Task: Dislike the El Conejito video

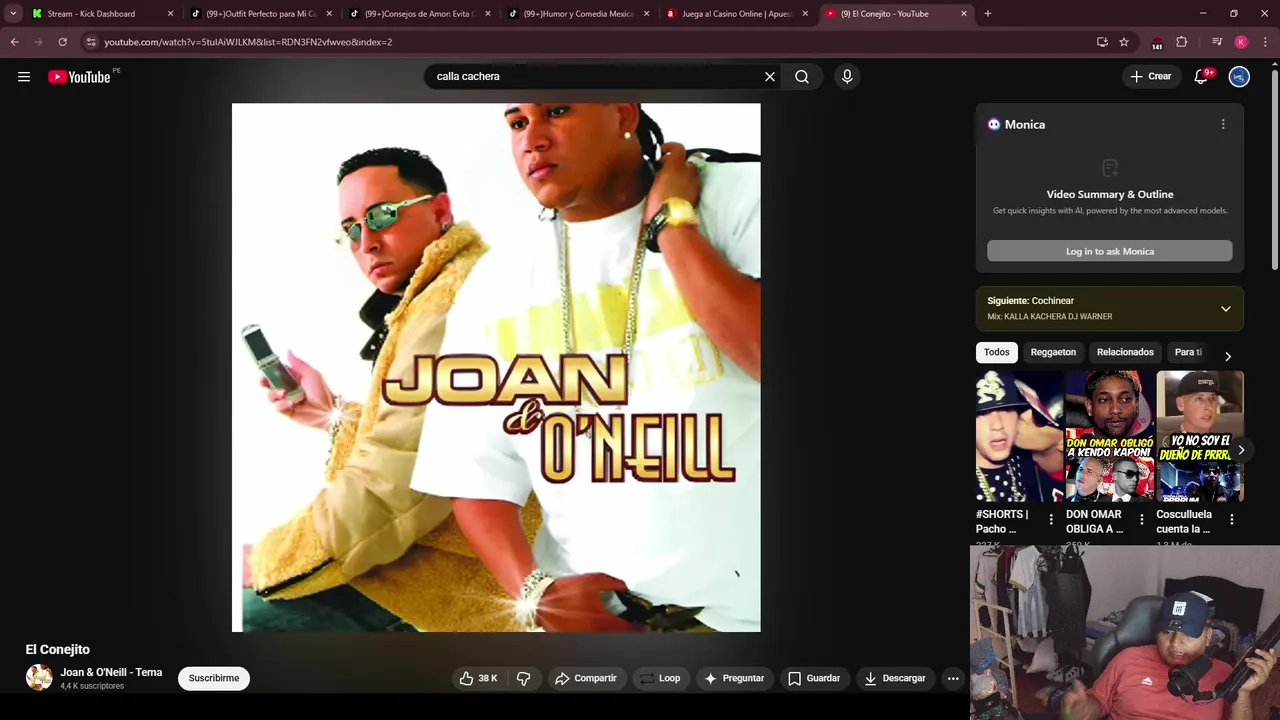Action: 523,679
